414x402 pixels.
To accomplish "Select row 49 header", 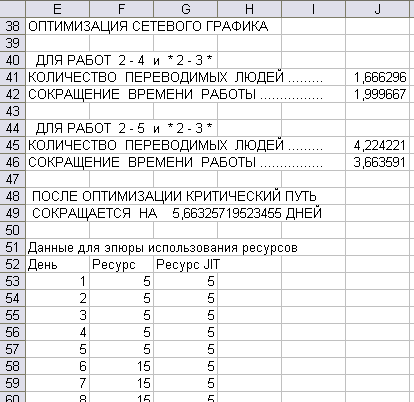I will (12, 213).
